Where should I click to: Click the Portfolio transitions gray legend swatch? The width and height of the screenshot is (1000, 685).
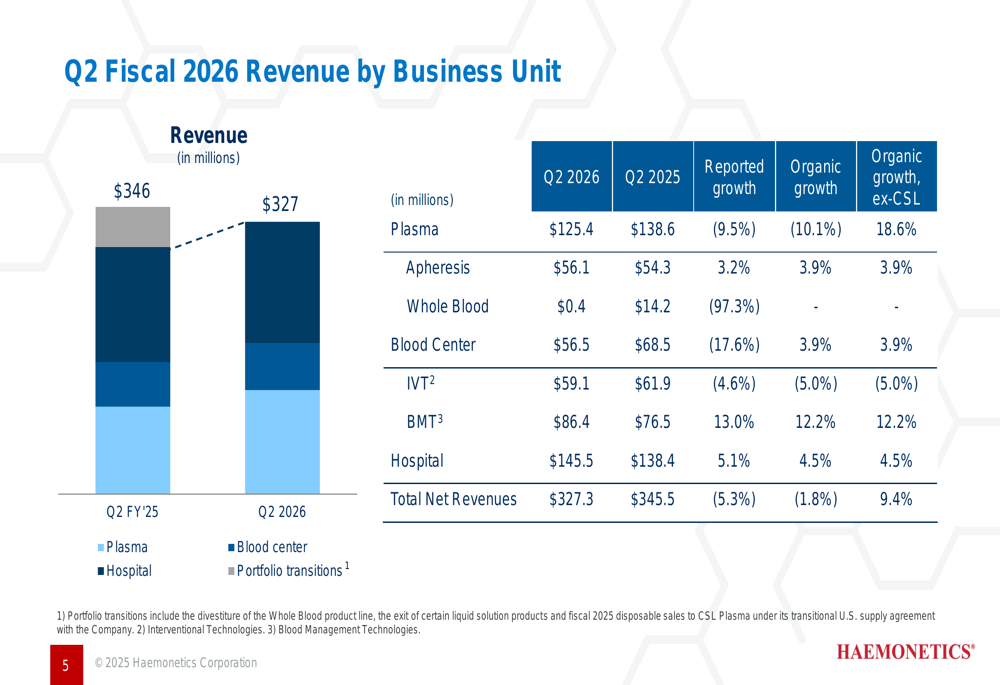232,572
